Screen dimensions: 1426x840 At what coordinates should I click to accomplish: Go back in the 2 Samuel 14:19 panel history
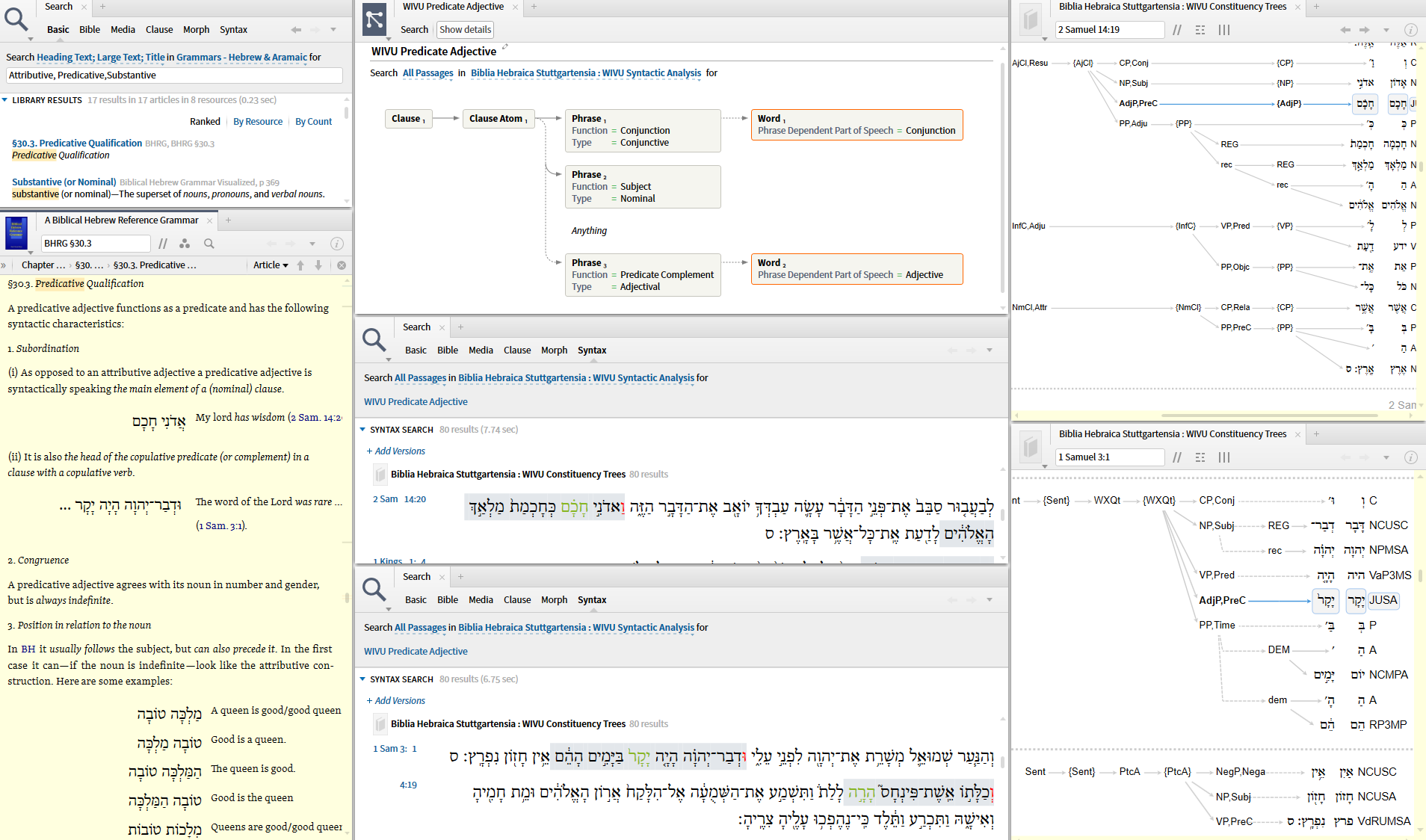click(1345, 30)
